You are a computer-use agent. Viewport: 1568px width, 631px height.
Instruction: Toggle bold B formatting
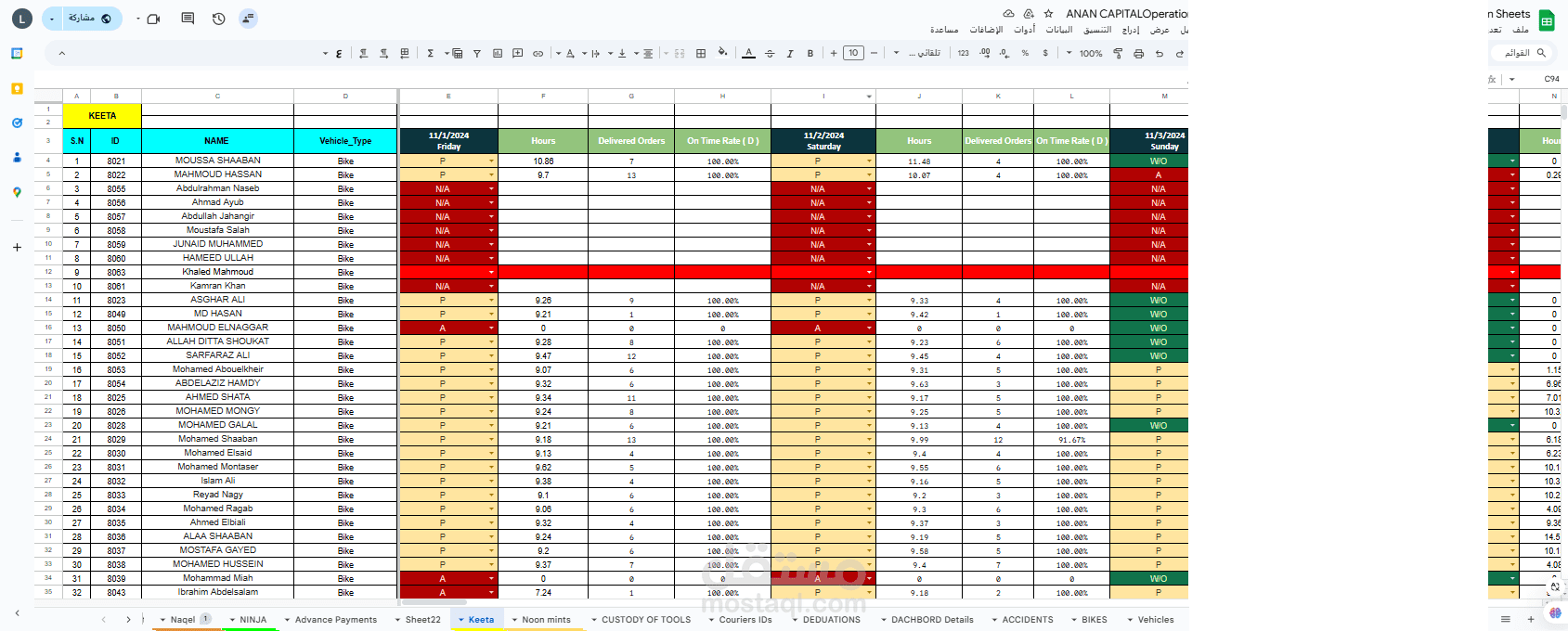point(810,54)
